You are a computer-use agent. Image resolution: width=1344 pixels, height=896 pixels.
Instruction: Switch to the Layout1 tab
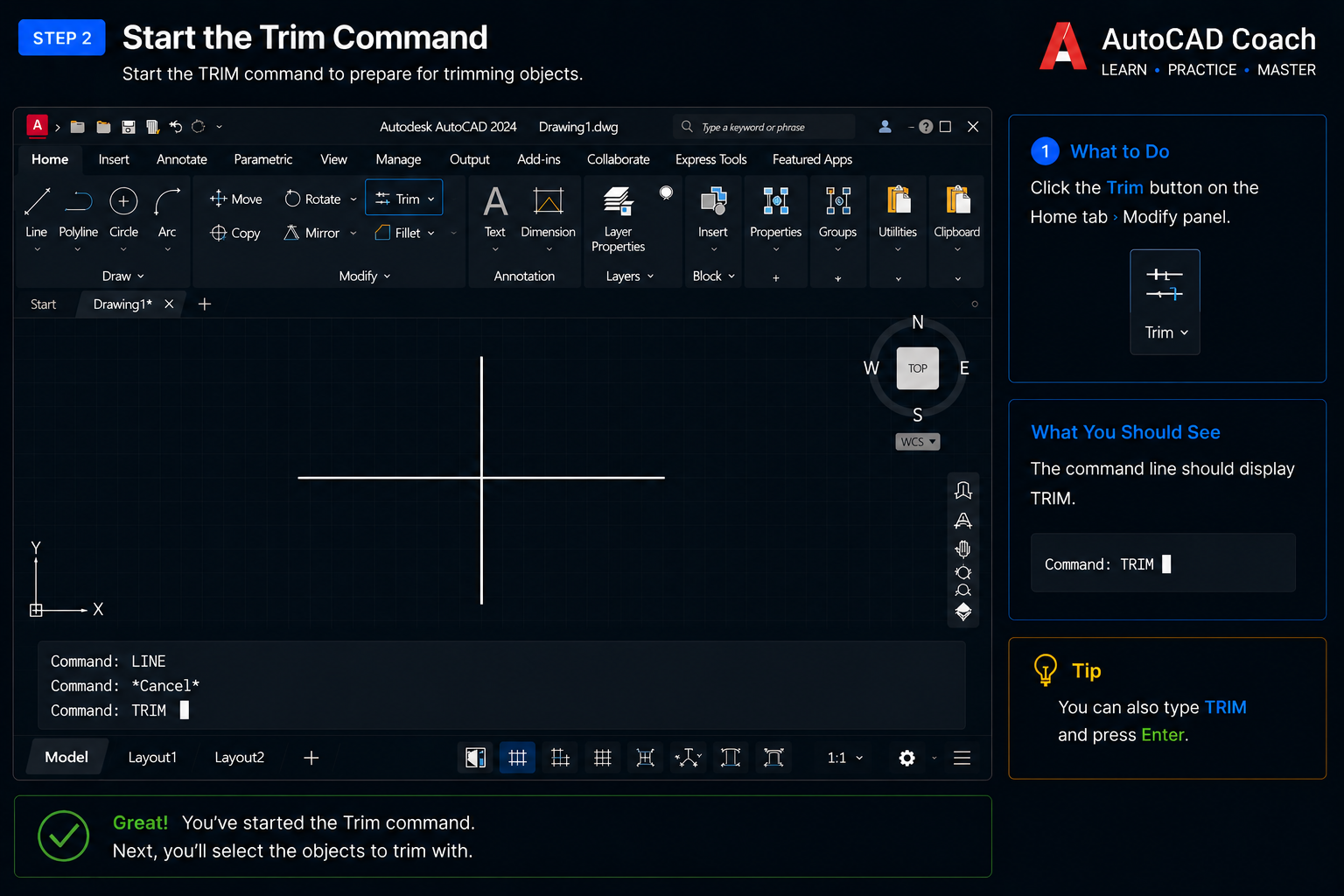pos(152,758)
